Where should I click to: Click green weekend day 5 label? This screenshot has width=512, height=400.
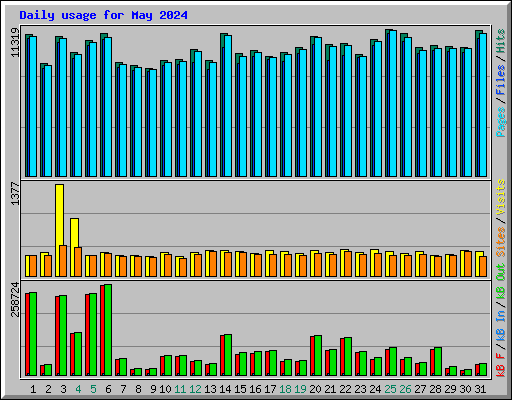tap(93, 389)
